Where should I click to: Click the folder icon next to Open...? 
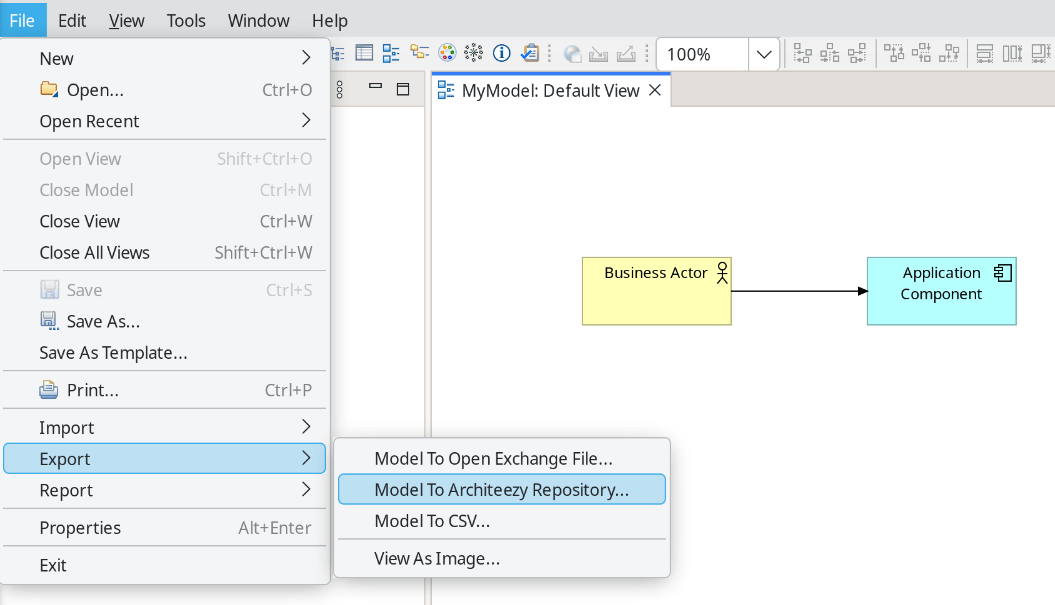coord(48,89)
